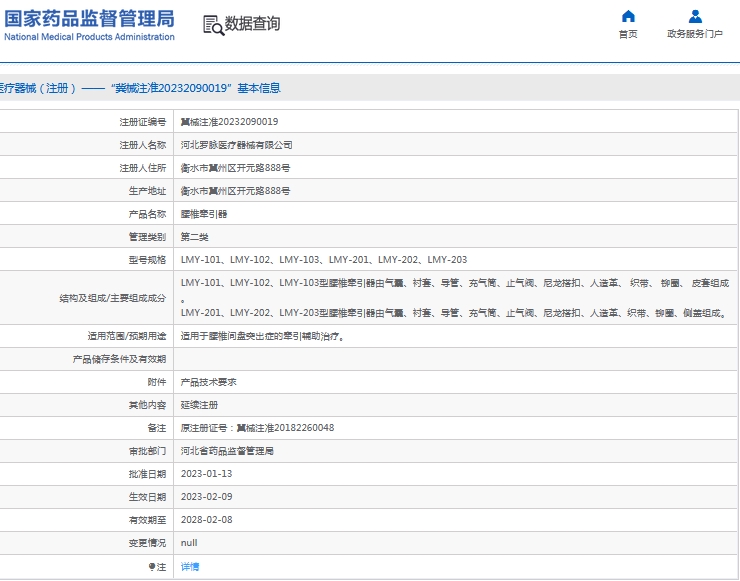Click the null value in 变更情况
Screen dimensions: 740x581
click(x=189, y=543)
